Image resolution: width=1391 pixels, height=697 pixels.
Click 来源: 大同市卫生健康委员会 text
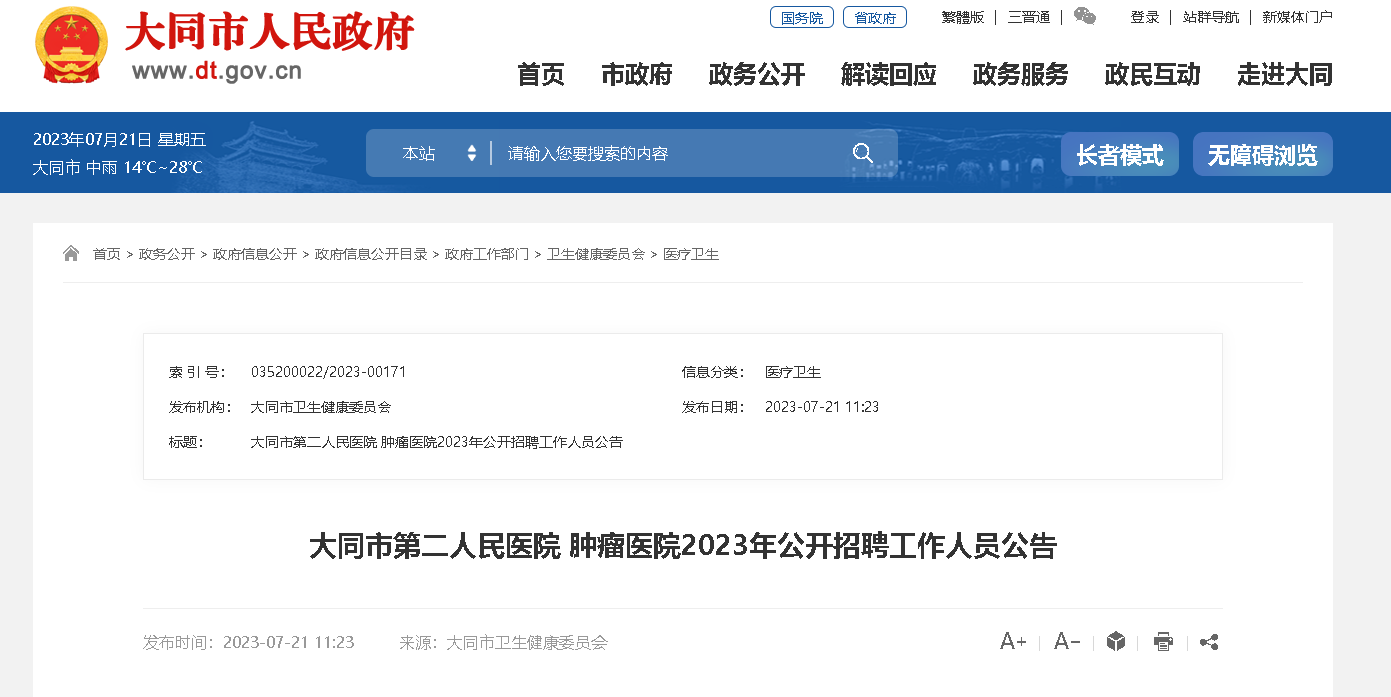[x=503, y=642]
